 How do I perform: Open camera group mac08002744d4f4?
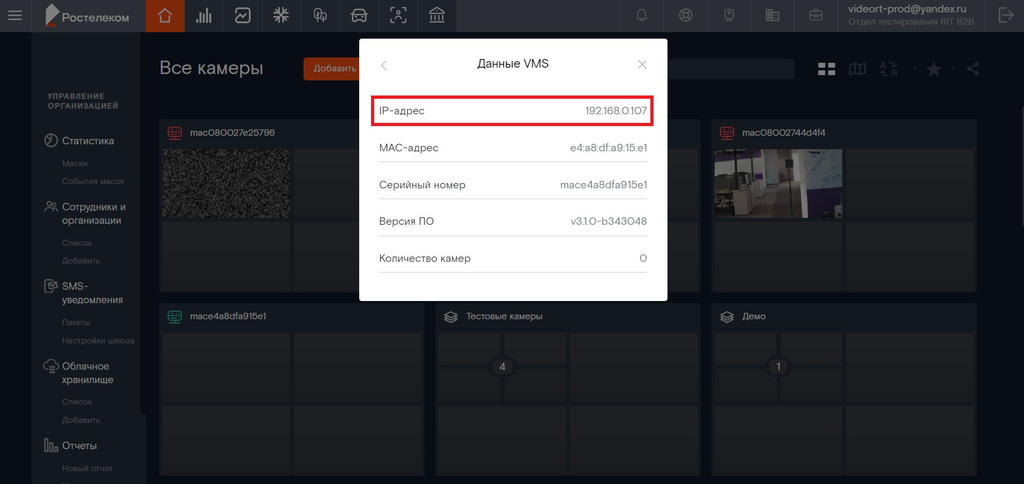tap(784, 133)
